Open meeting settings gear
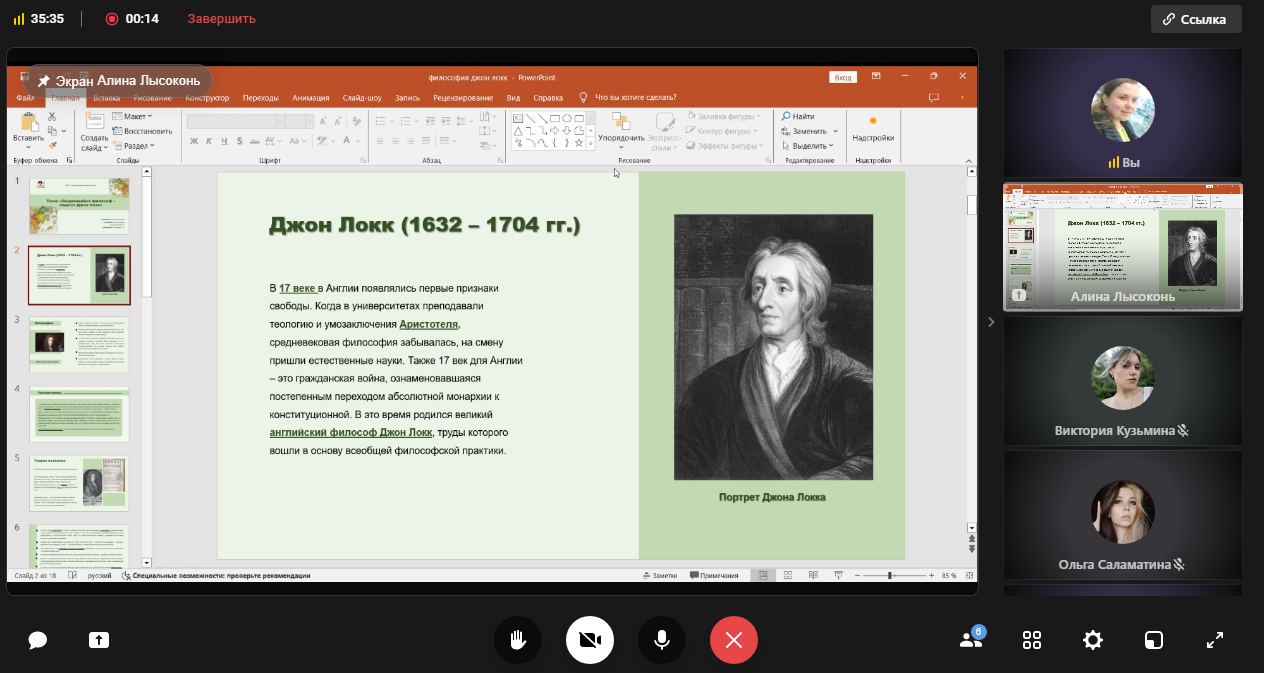Viewport: 1264px width, 673px height. coord(1093,640)
